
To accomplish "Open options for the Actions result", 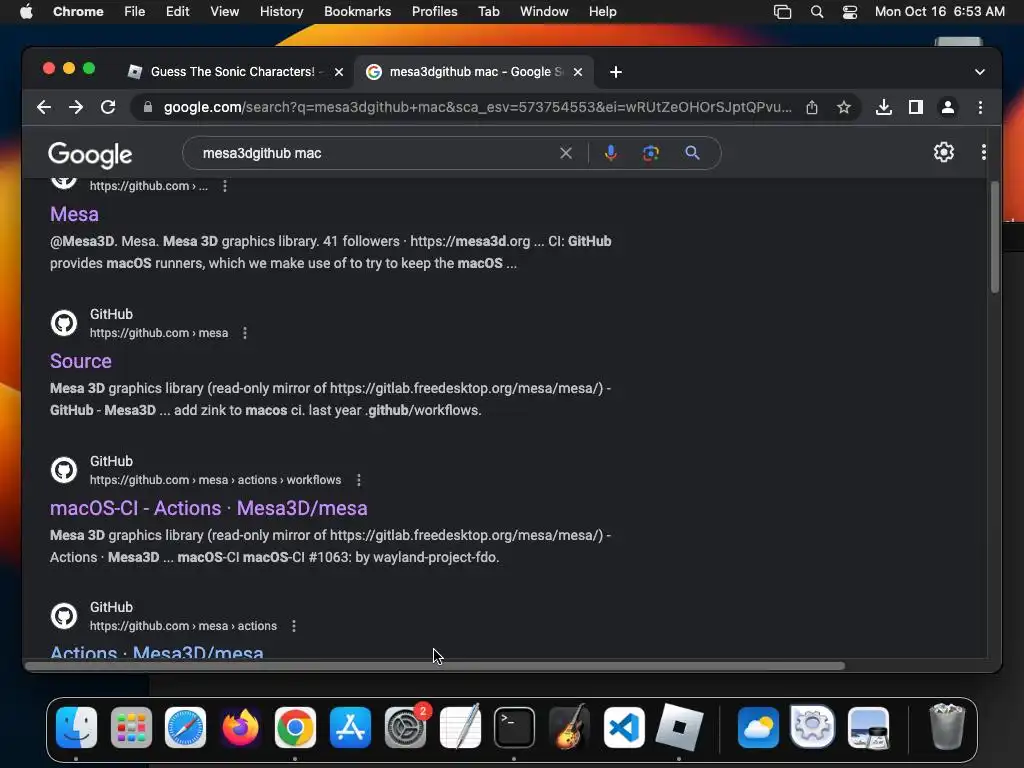I will tap(294, 626).
